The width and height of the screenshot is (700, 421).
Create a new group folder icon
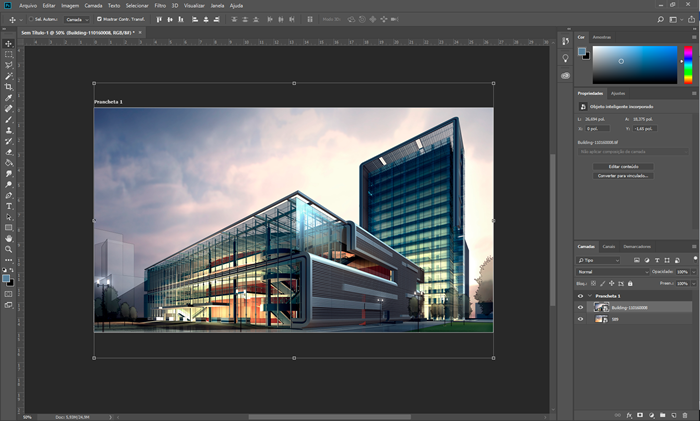[x=662, y=415]
